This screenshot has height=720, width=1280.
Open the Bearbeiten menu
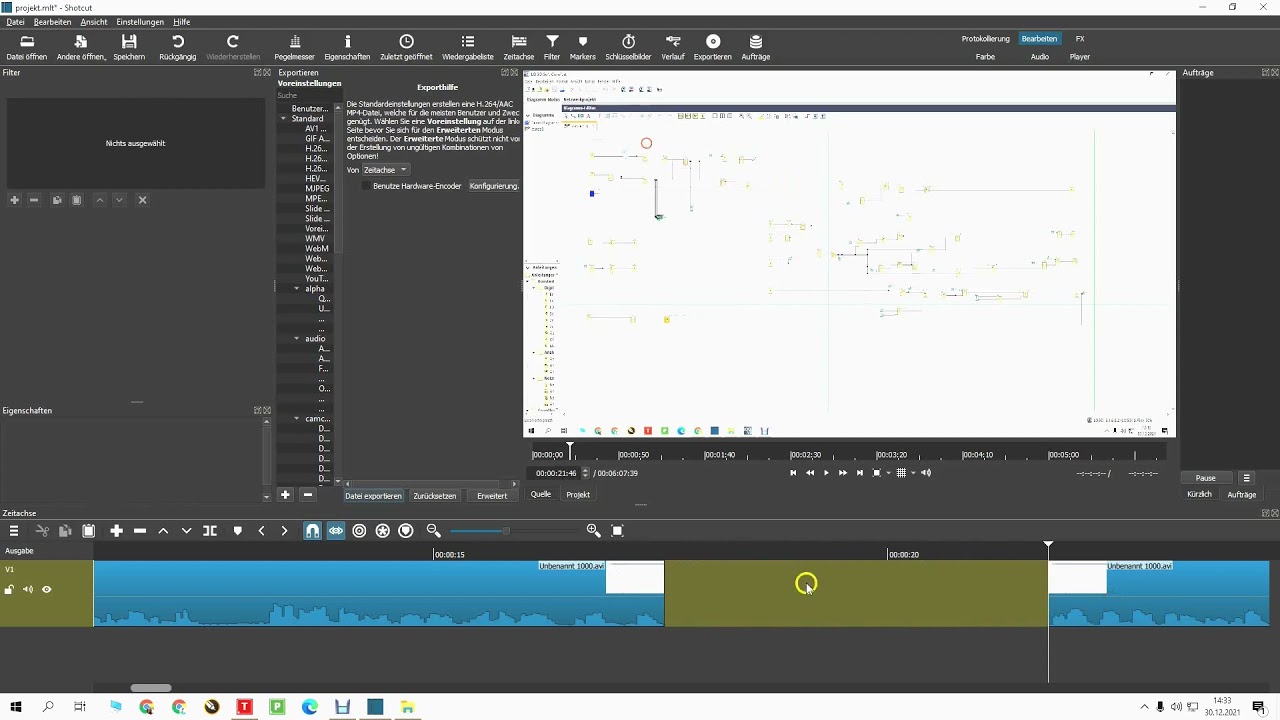52,22
